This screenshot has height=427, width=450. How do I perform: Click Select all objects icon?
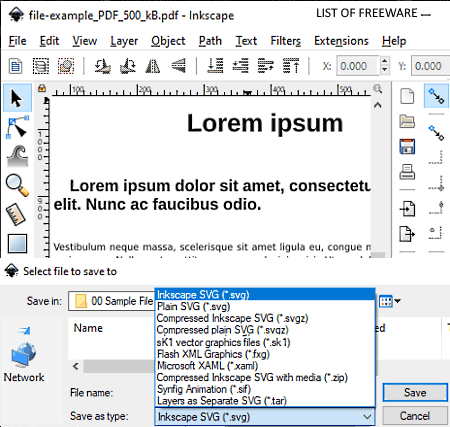(15, 66)
